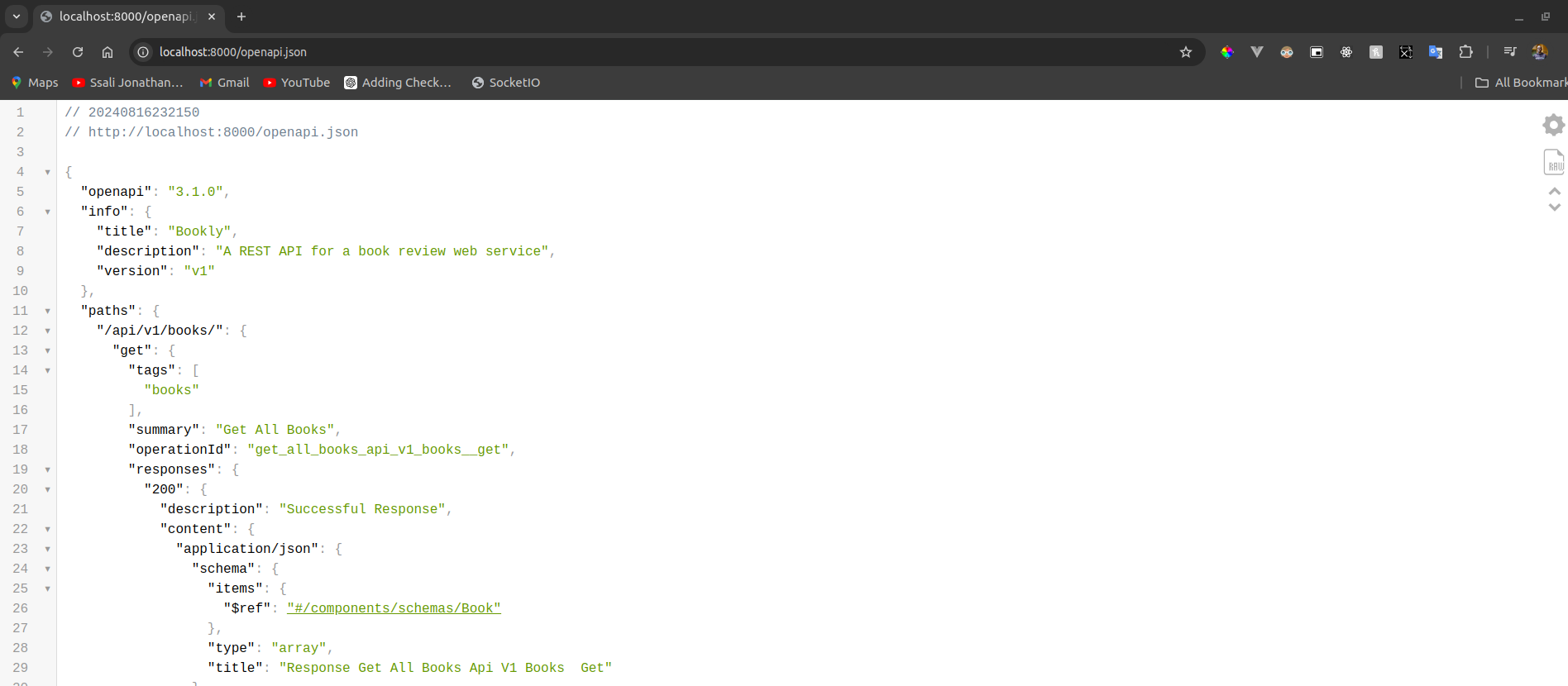This screenshot has width=1568, height=686.
Task: Open the All Bookmarks folder
Action: pyautogui.click(x=1521, y=83)
